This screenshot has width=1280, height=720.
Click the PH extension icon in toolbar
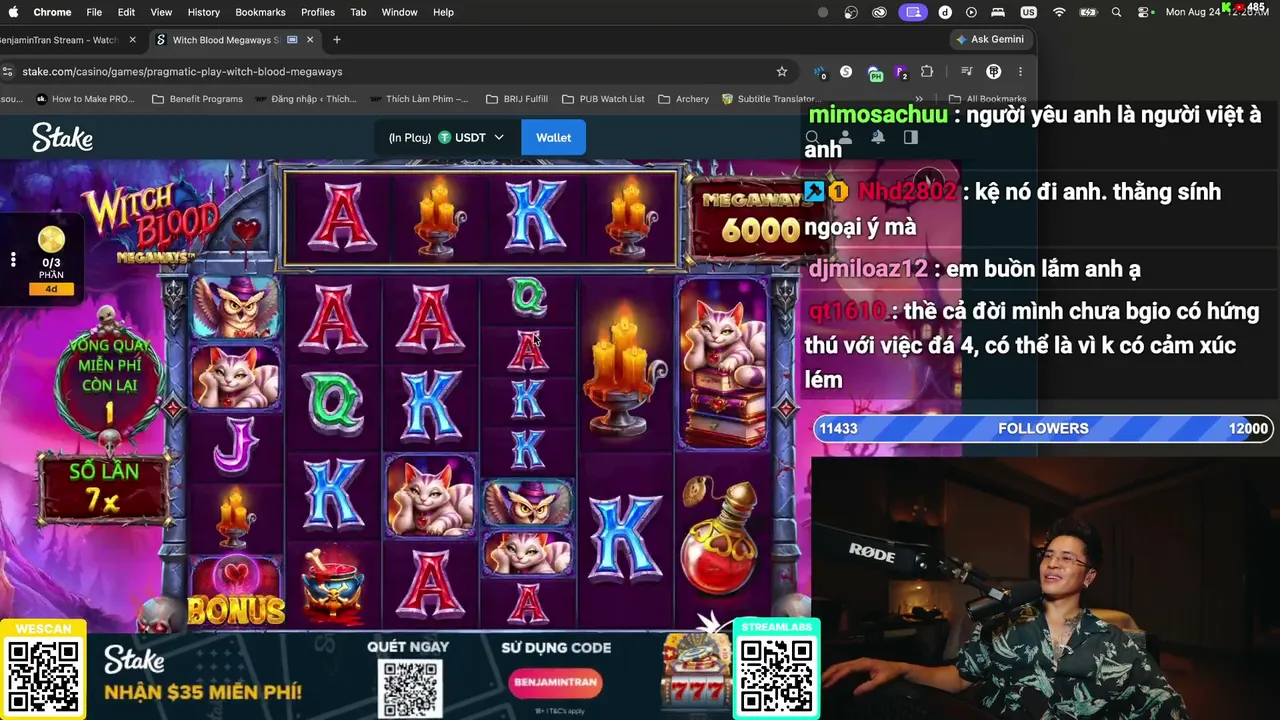(x=875, y=72)
